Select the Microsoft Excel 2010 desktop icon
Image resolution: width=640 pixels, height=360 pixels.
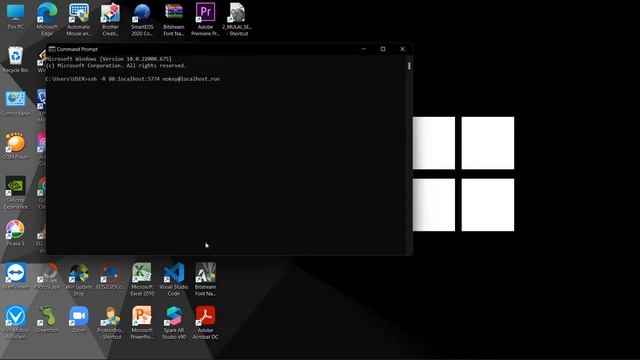click(x=142, y=280)
